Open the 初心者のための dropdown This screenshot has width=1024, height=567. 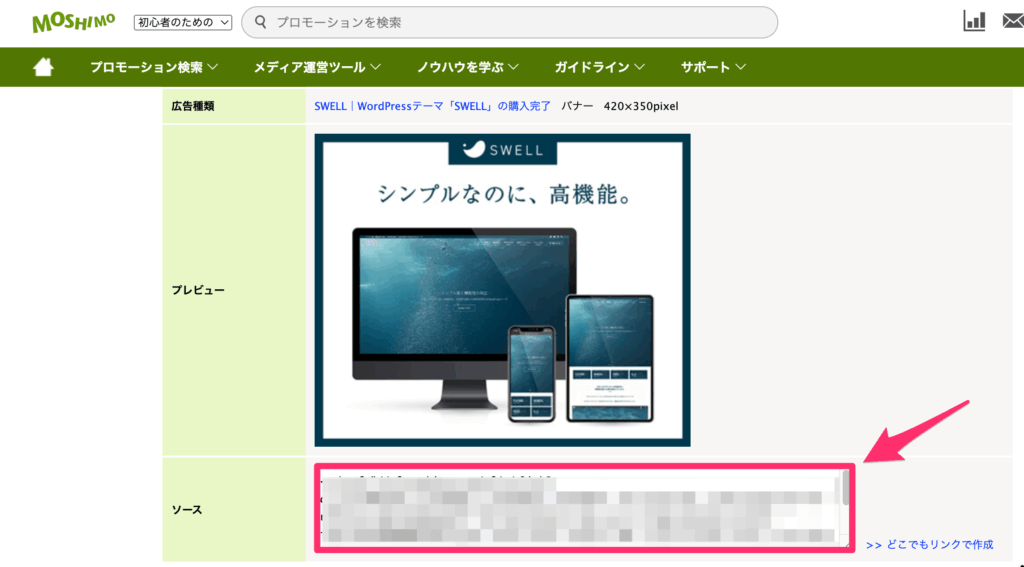point(183,22)
